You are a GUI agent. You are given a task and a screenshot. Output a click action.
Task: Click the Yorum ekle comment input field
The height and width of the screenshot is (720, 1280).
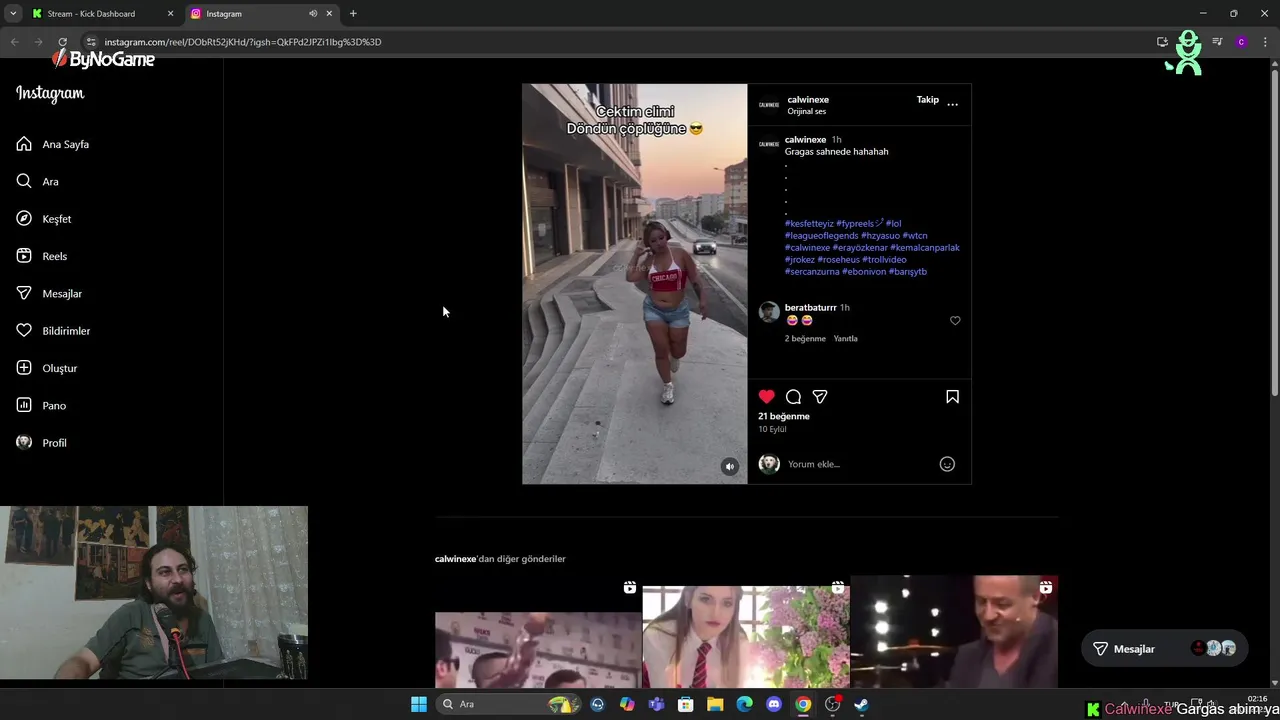(860, 464)
